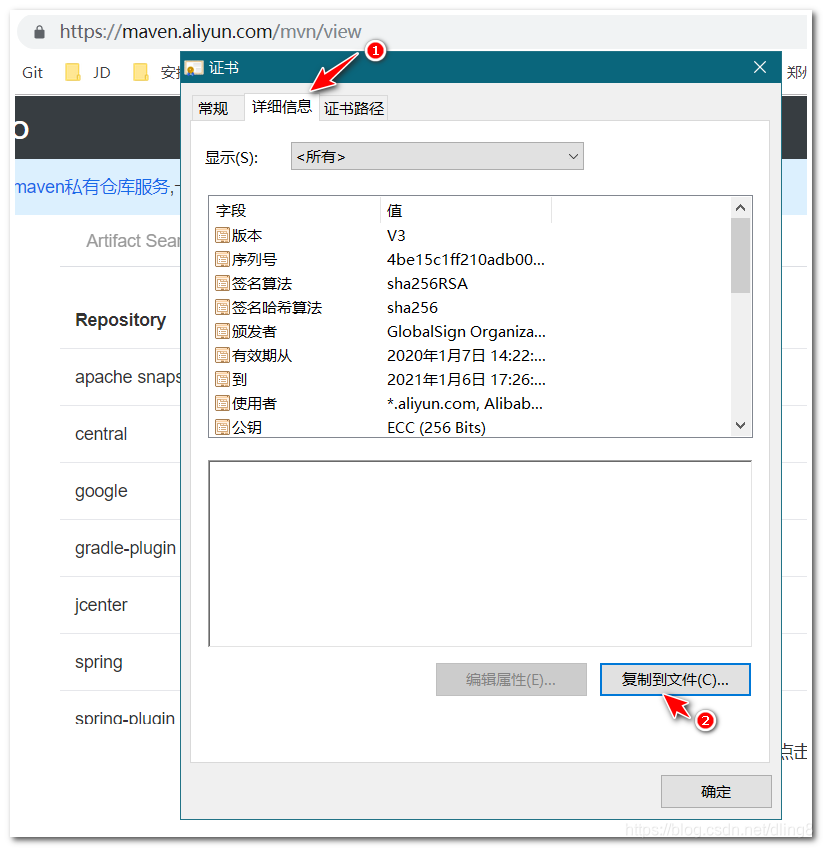Click the icon beside 签名算法 field
This screenshot has height=848, width=823.
[x=222, y=283]
